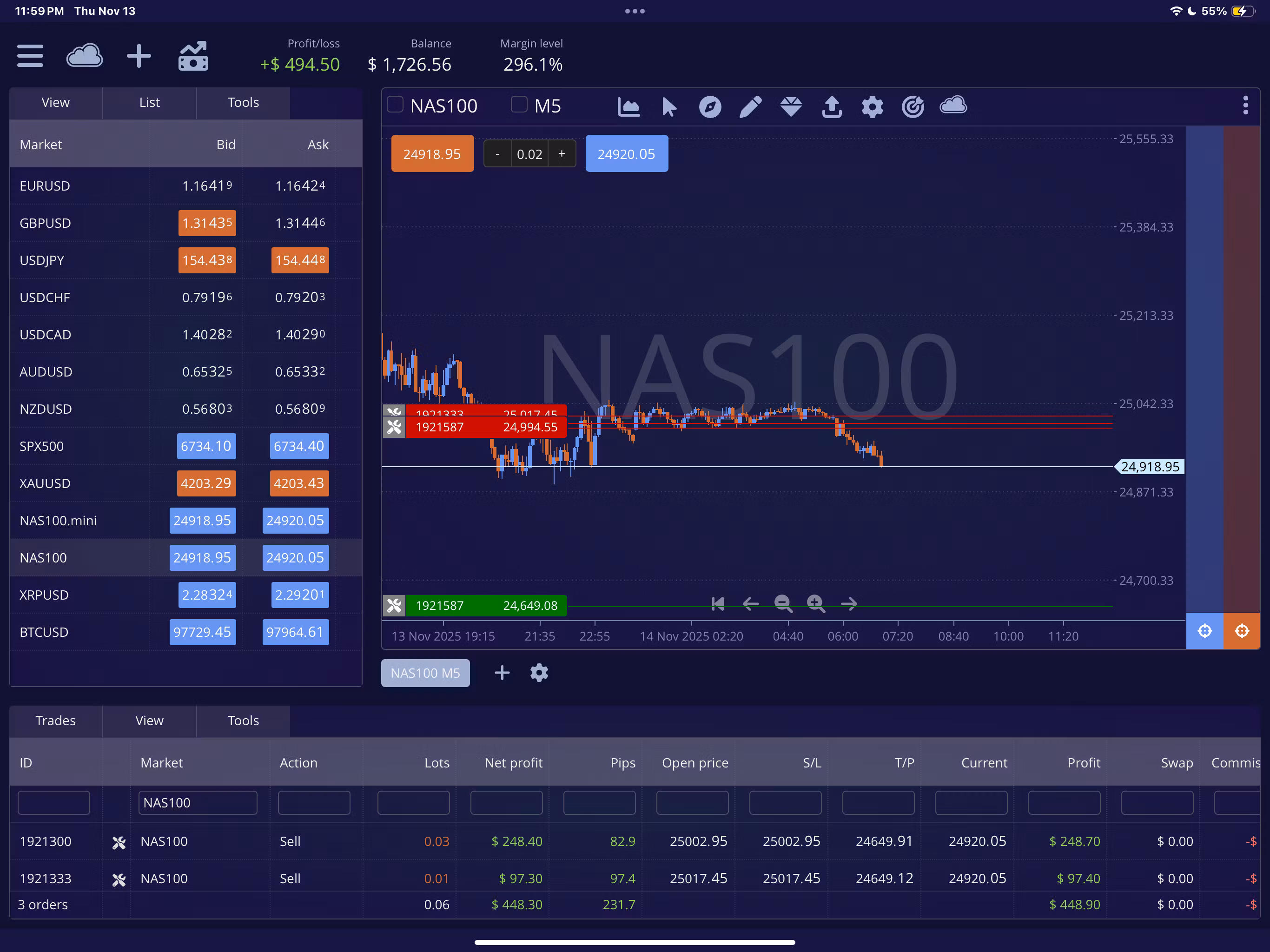Screen dimensions: 1270x952
Task: Click the chart toolbar cloud icon
Action: pos(953,105)
